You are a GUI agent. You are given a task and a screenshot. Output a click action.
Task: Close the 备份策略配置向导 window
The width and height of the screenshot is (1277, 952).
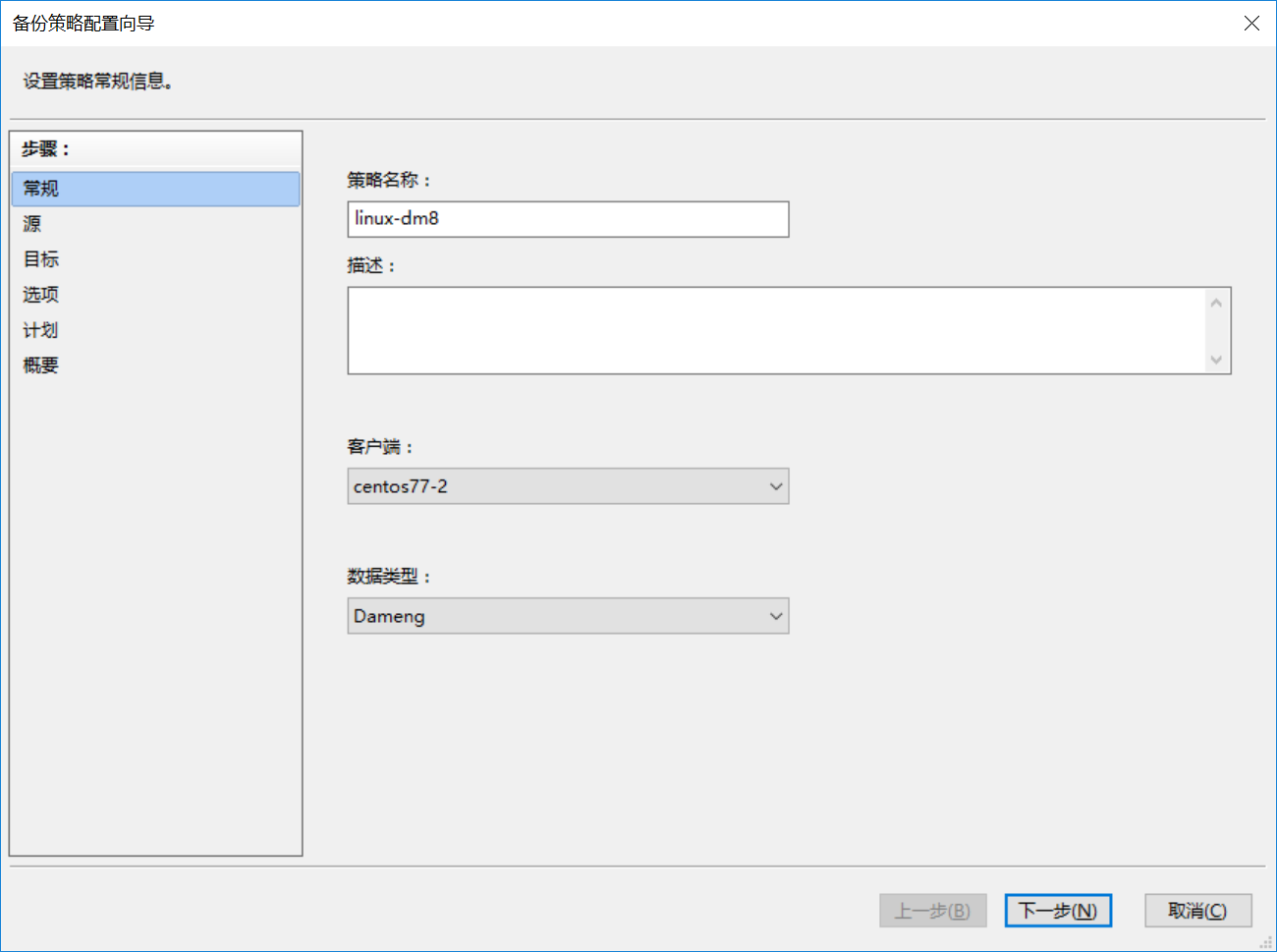tap(1251, 24)
